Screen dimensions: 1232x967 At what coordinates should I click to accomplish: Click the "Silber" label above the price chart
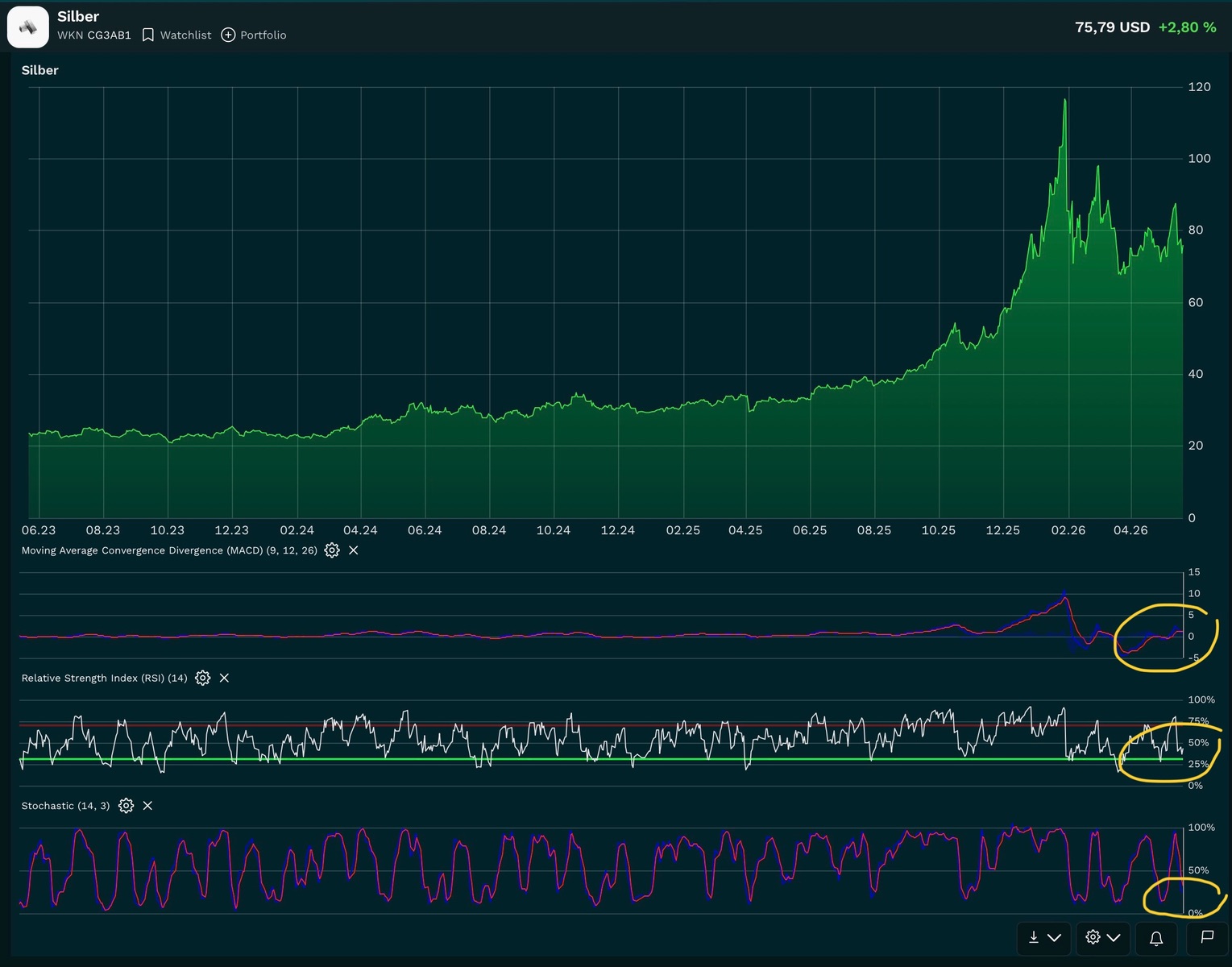(x=40, y=70)
